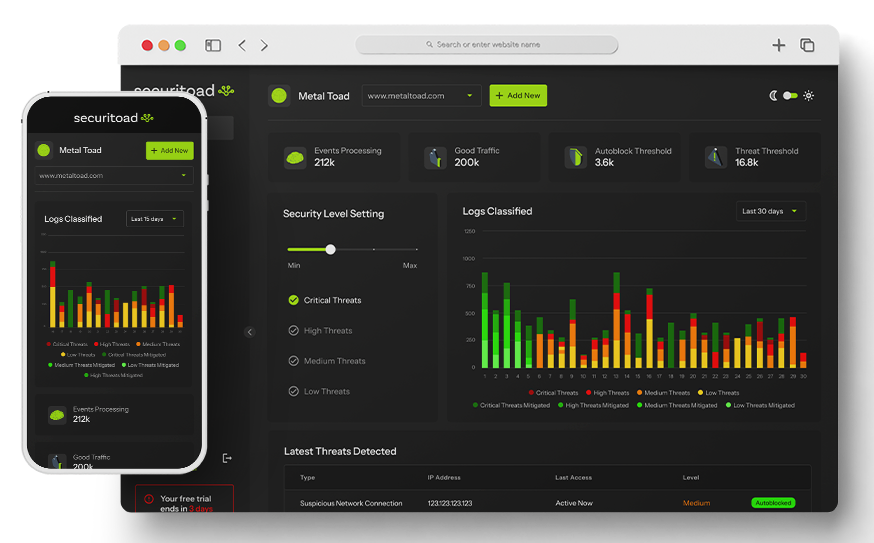Toggle the light/dark theme switch
Screen dimensions: 874x543
pyautogui.click(x=790, y=95)
